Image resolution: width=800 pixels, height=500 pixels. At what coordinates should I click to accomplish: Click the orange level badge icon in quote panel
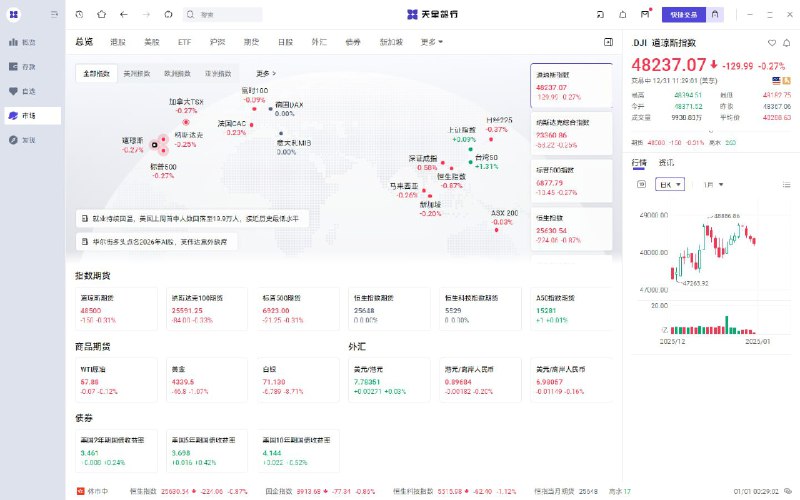click(x=786, y=81)
